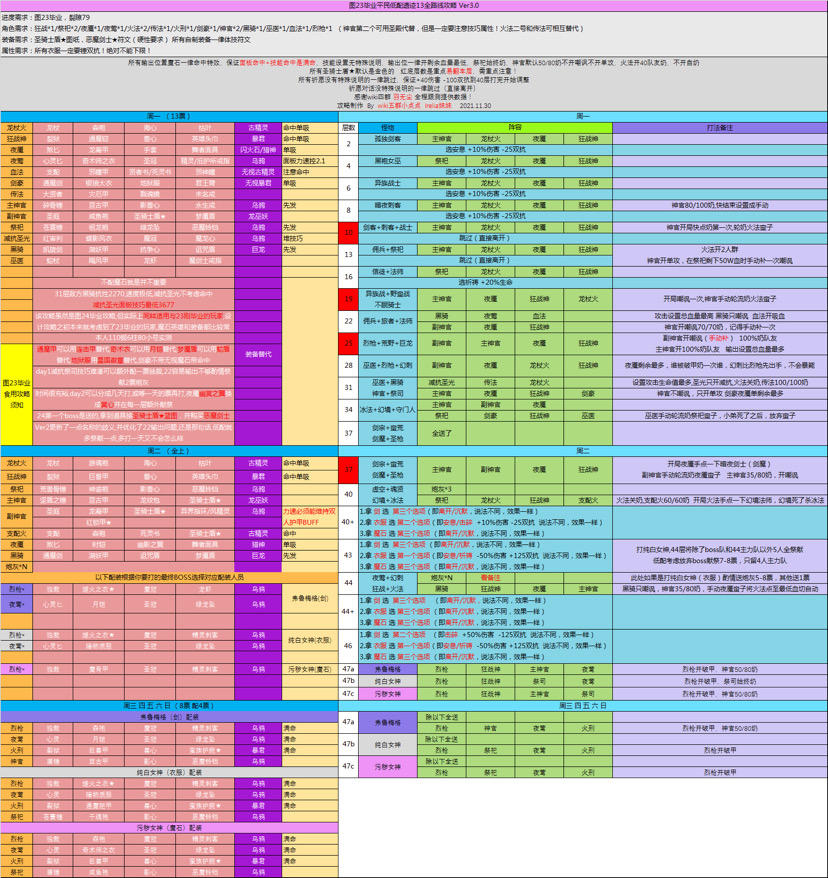Select the red floor 37 cell in 周二
The width and height of the screenshot is (828, 878).
point(348,469)
